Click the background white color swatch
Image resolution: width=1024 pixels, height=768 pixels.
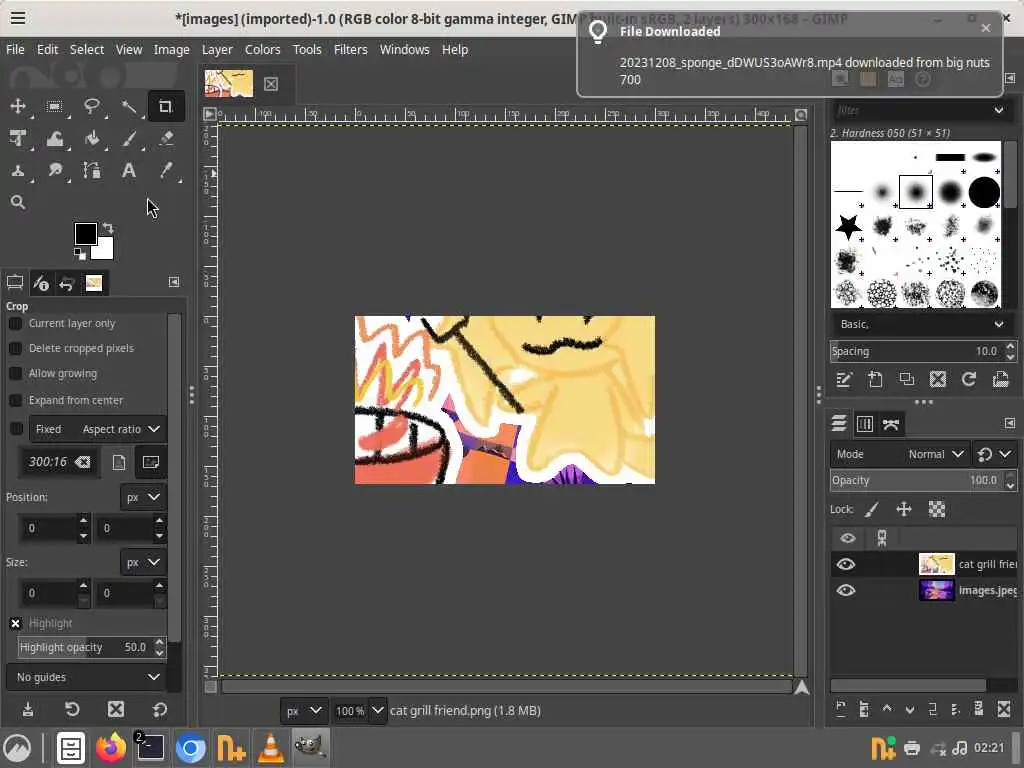[x=106, y=251]
